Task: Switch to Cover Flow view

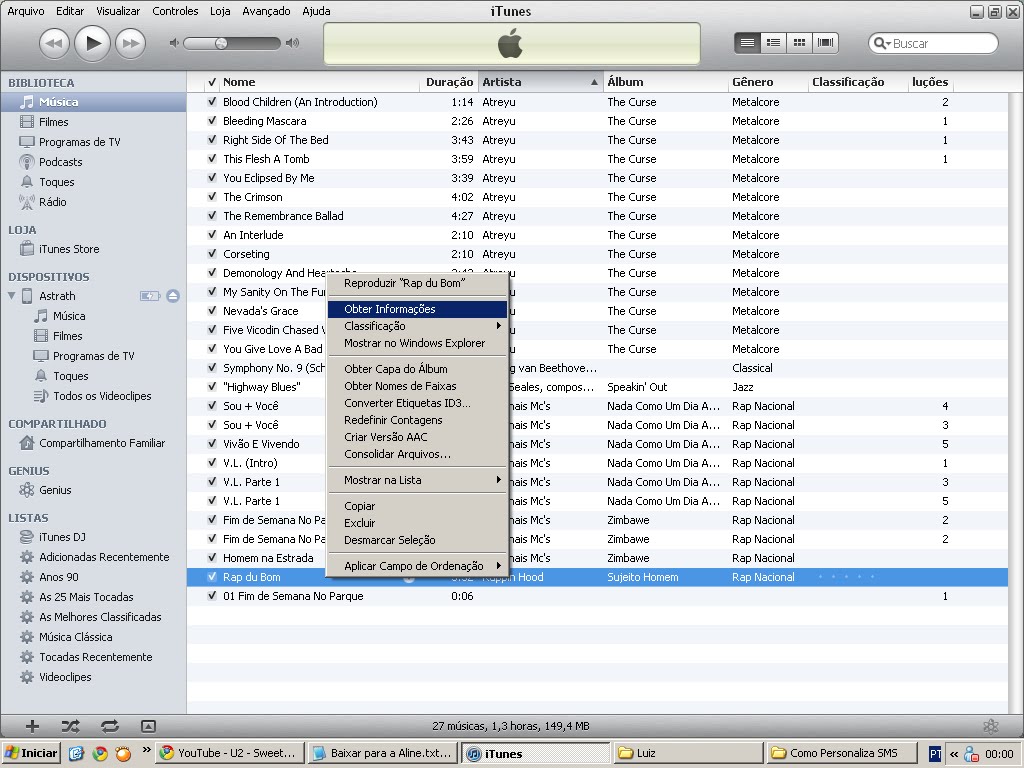Action: (825, 42)
